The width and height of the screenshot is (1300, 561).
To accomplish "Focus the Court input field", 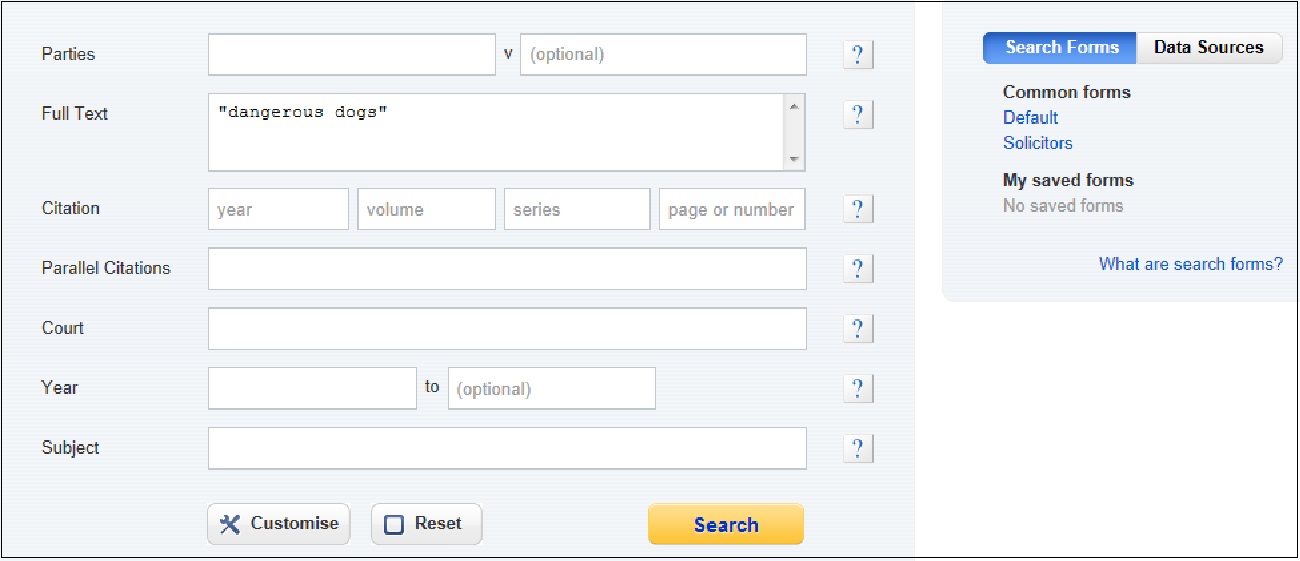I will point(507,329).
